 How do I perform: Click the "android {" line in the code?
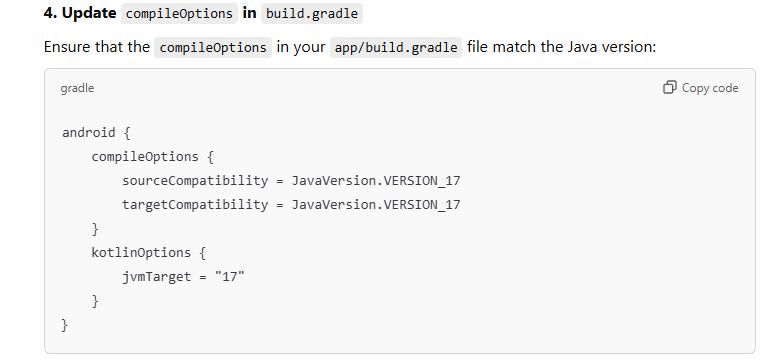click(96, 133)
